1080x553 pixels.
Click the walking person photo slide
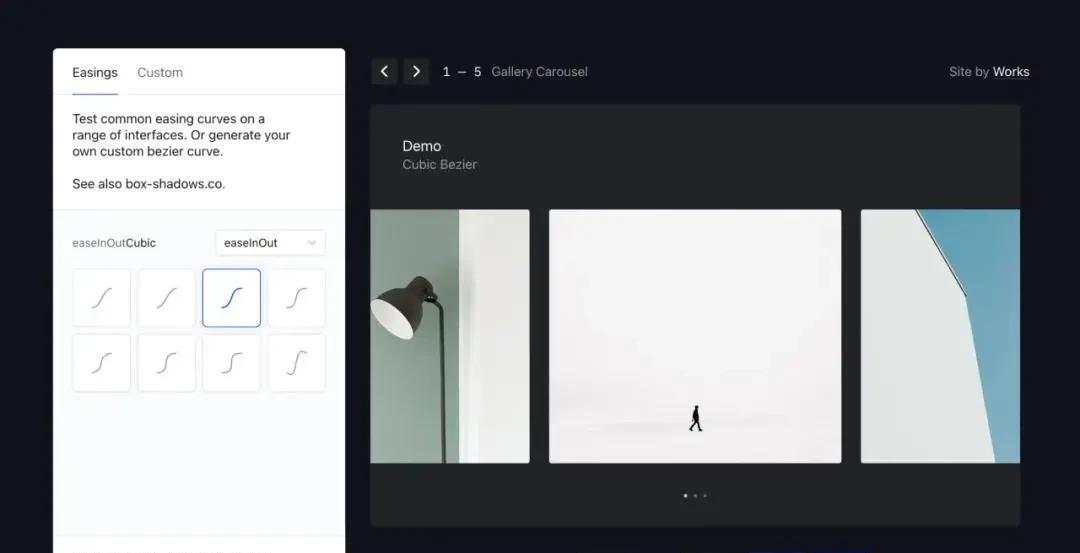tap(695, 336)
